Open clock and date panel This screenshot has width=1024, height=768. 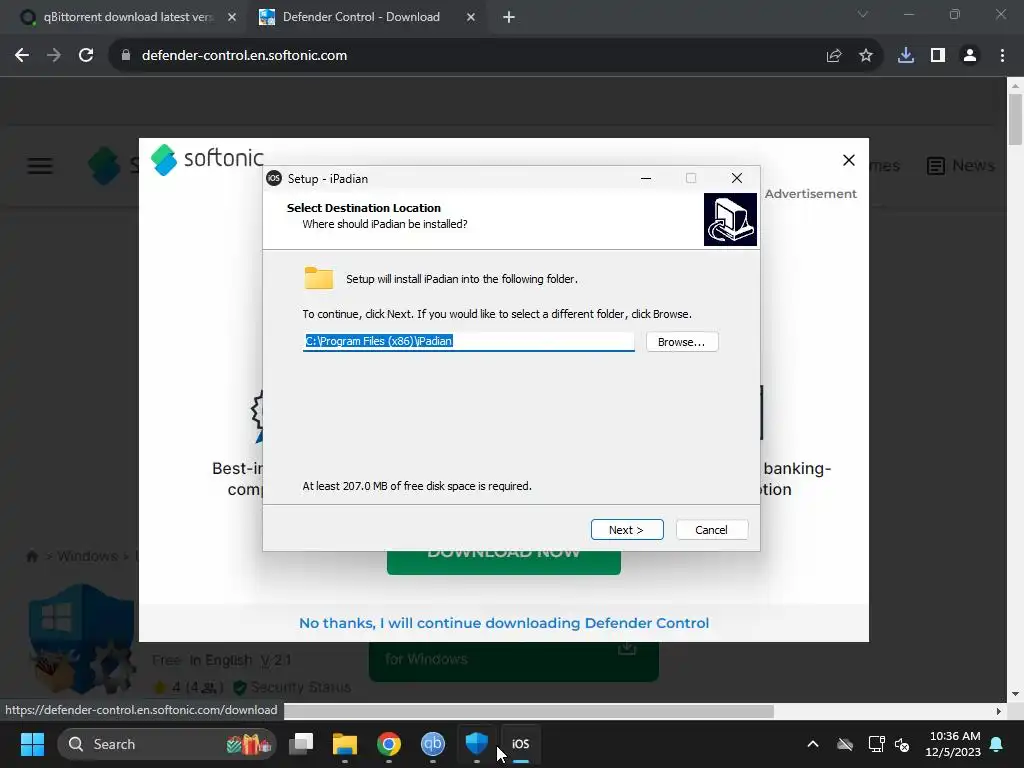953,744
